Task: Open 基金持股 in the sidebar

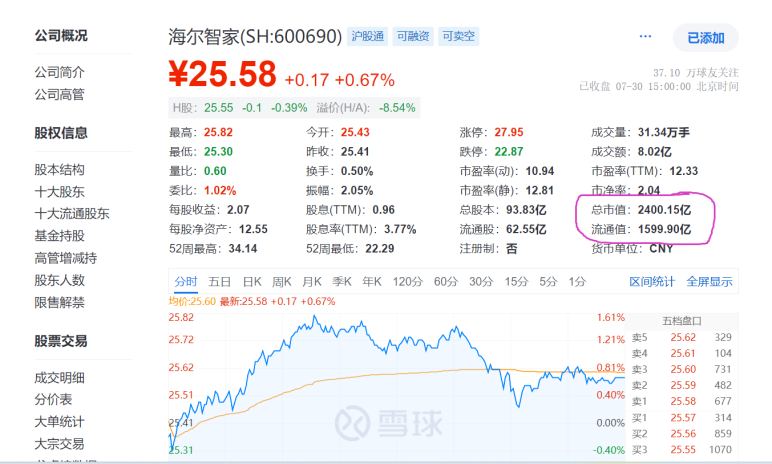Action: pyautogui.click(x=60, y=236)
